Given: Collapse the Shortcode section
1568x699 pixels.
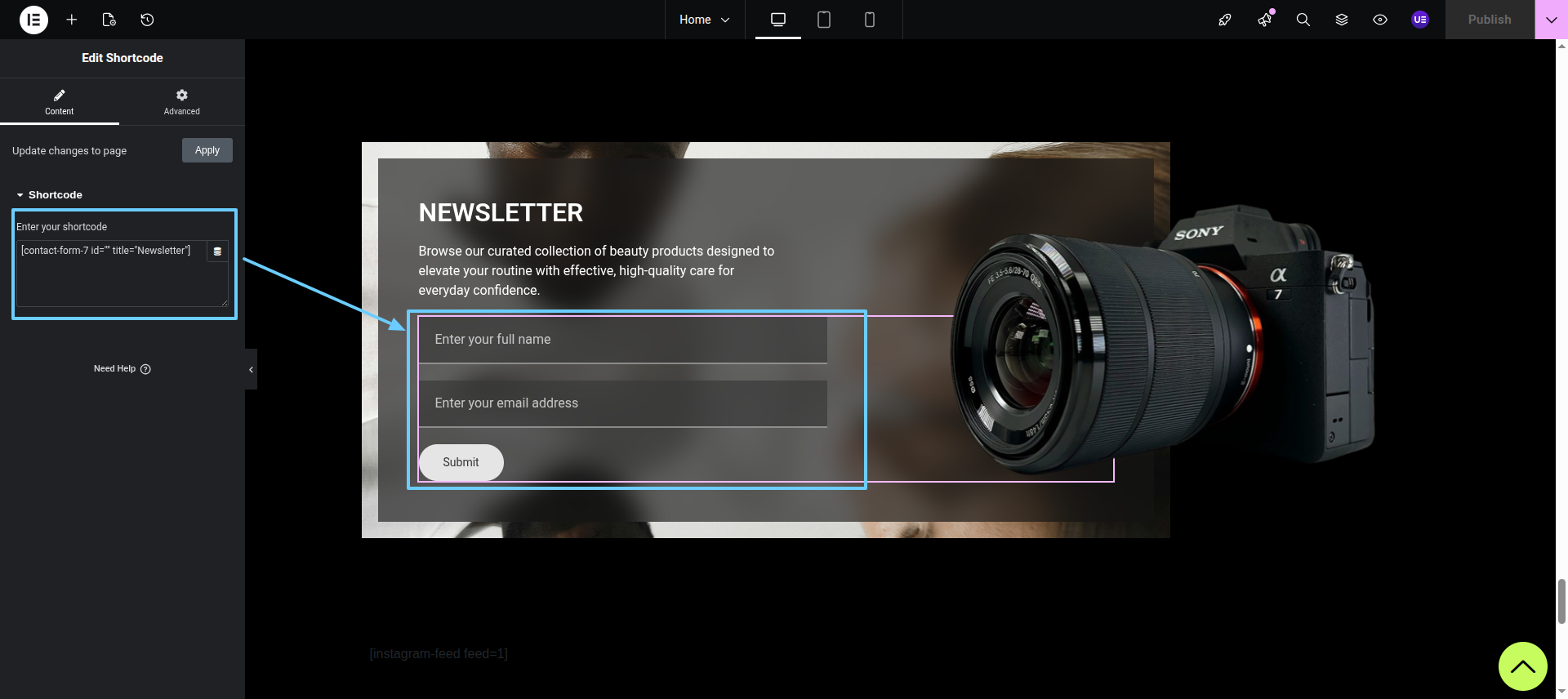Looking at the screenshot, I should [x=49, y=195].
